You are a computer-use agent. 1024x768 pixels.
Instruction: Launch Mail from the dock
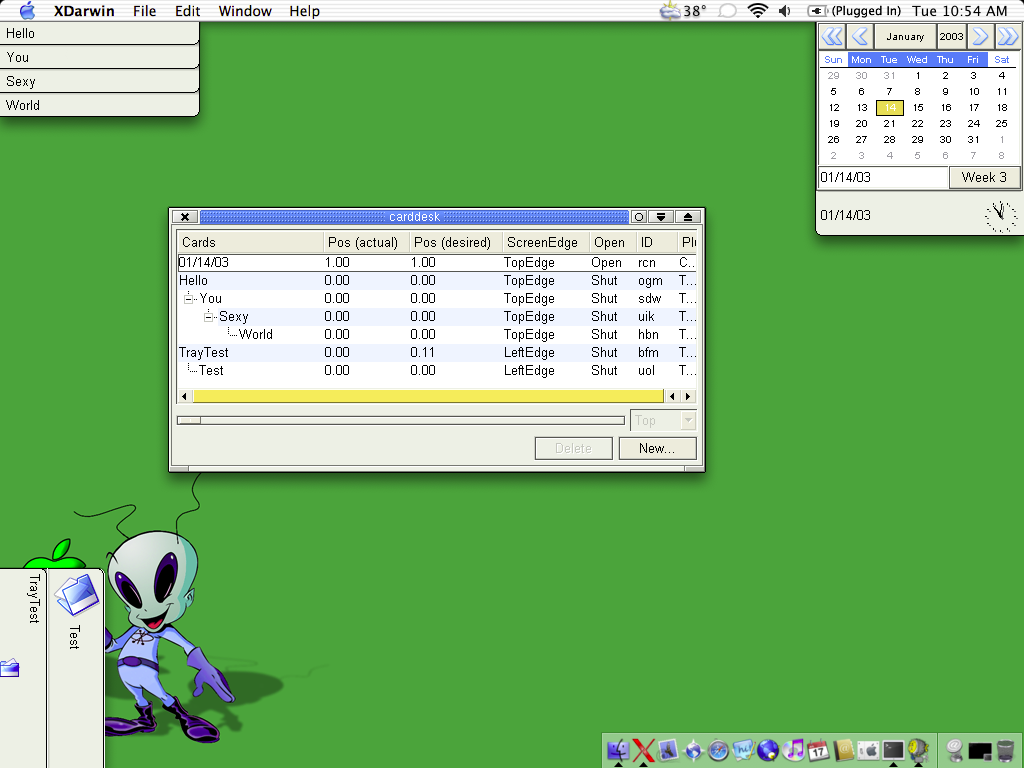(668, 750)
